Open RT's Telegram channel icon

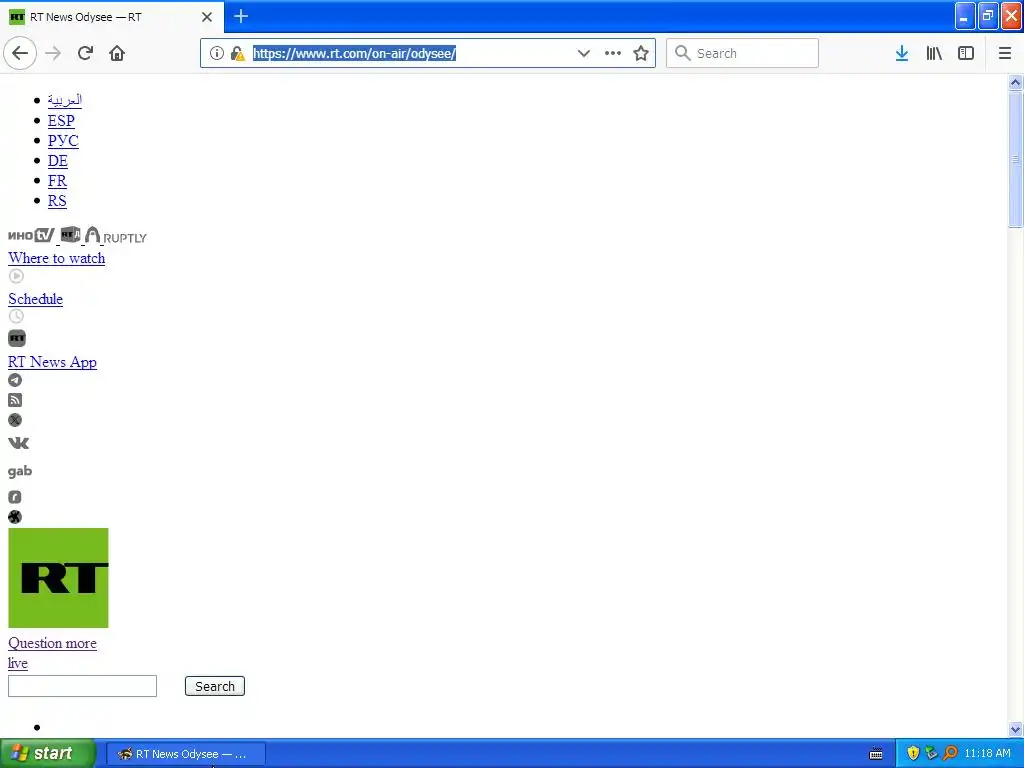pos(15,380)
